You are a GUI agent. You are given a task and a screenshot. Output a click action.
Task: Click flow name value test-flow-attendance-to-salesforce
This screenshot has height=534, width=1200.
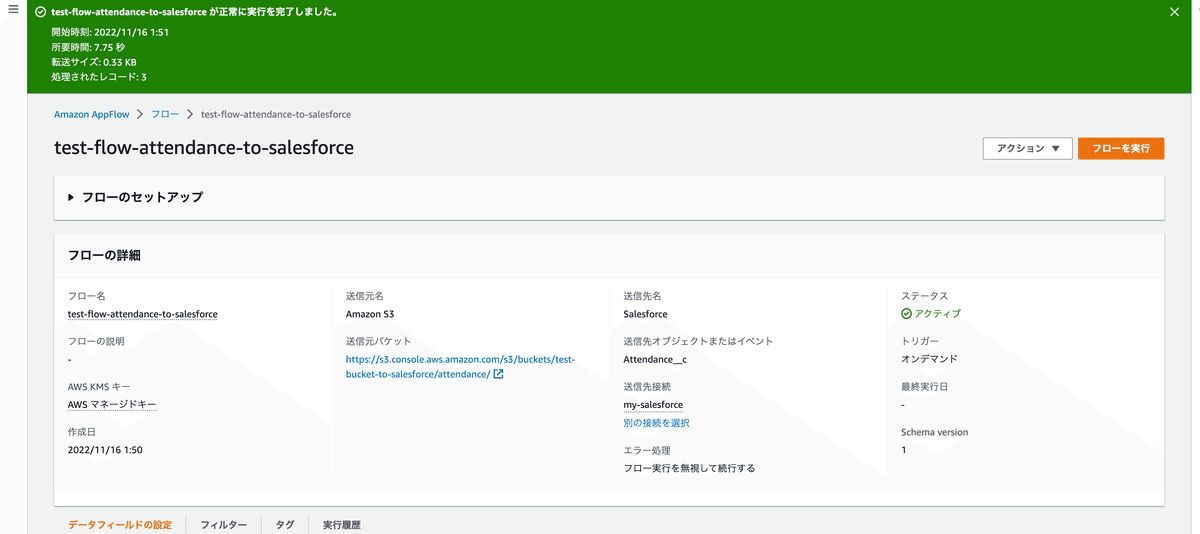point(143,314)
